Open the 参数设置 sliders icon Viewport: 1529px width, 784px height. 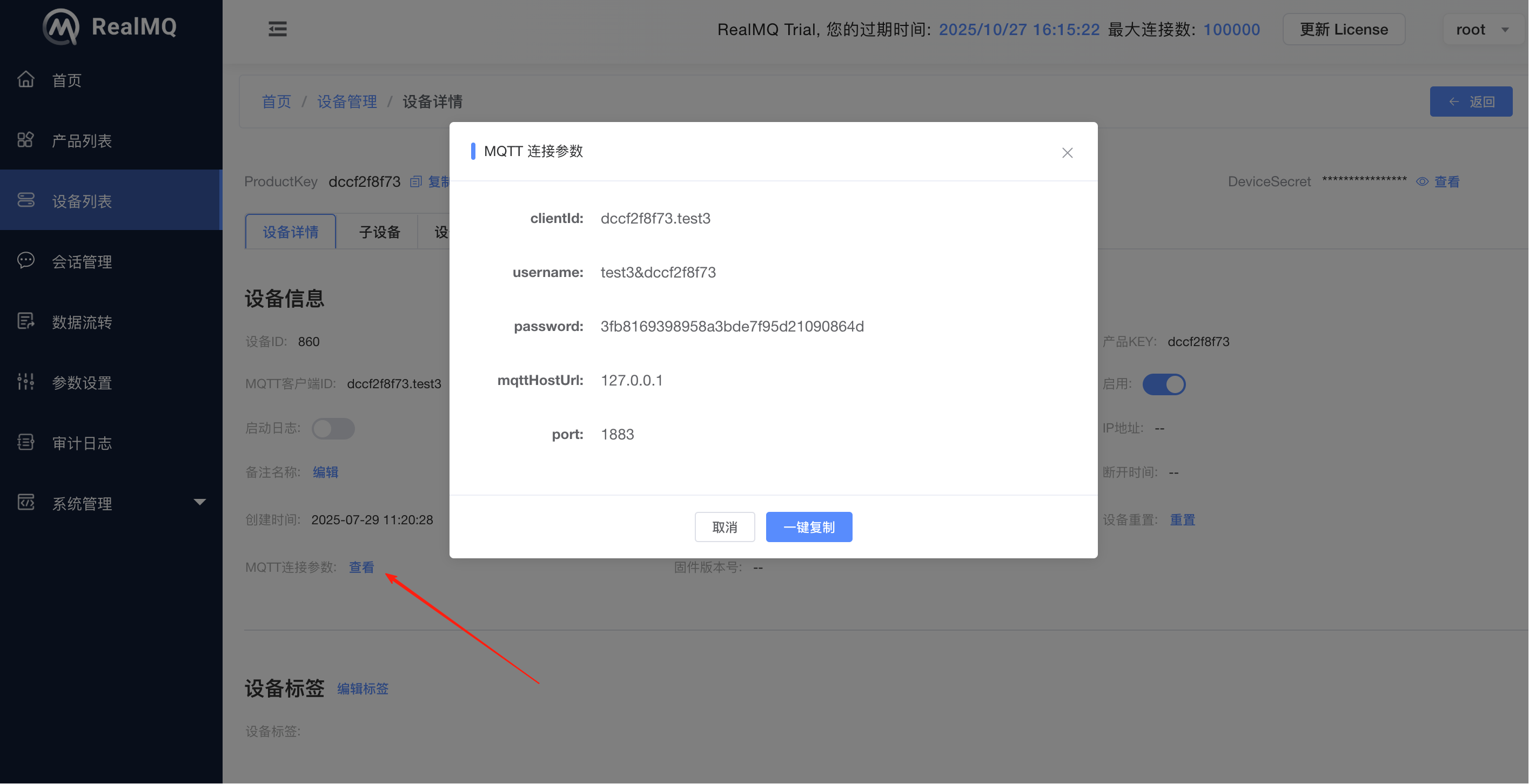(x=25, y=382)
